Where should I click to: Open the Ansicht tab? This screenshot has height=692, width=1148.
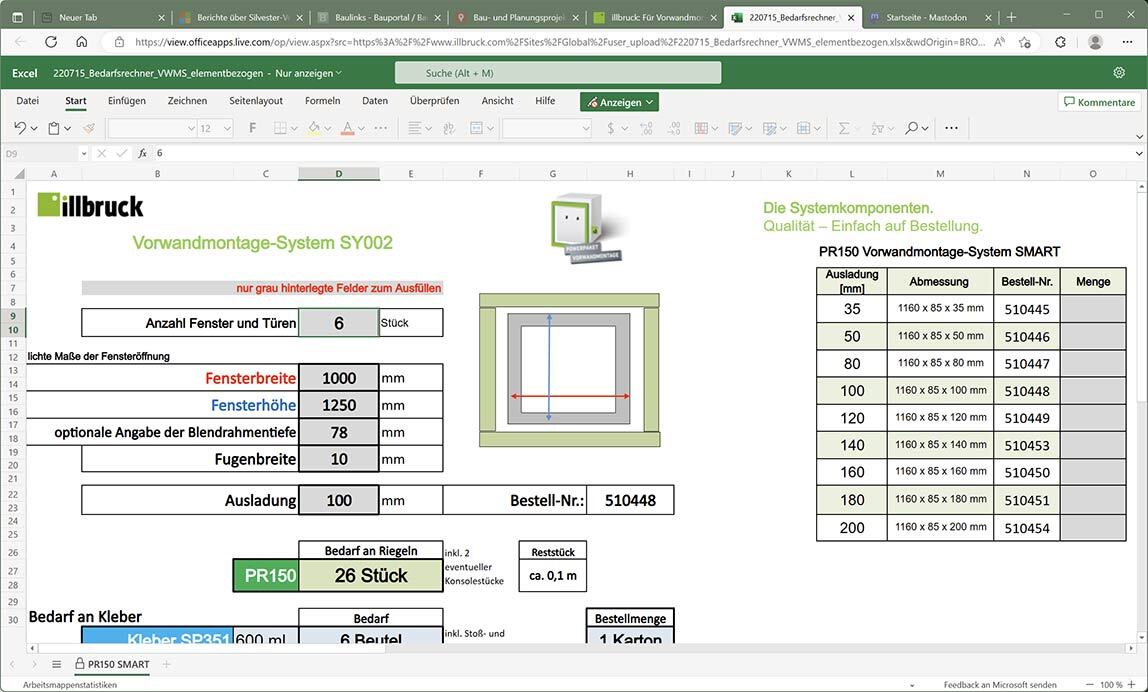pyautogui.click(x=497, y=101)
